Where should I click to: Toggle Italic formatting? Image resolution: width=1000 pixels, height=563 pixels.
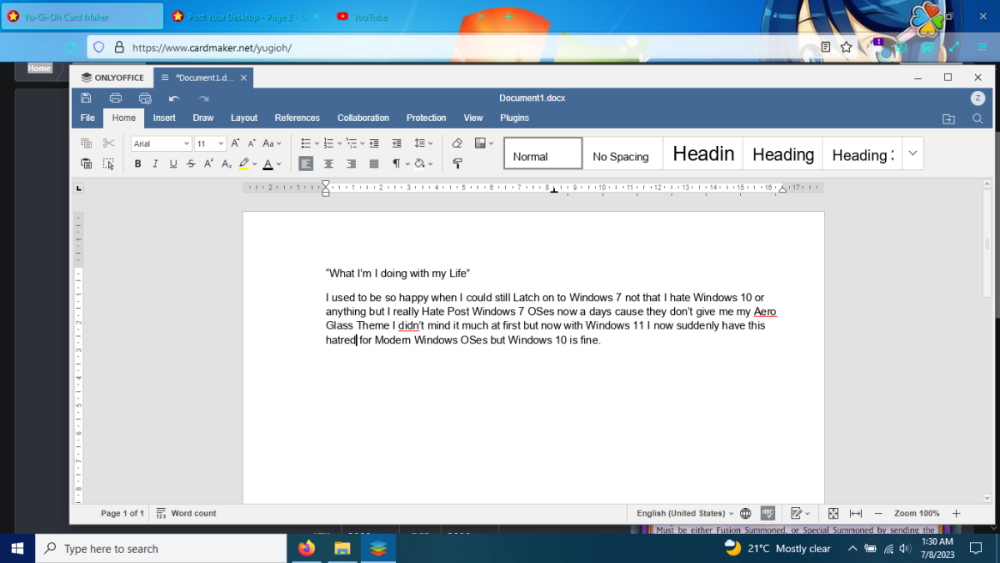point(155,164)
